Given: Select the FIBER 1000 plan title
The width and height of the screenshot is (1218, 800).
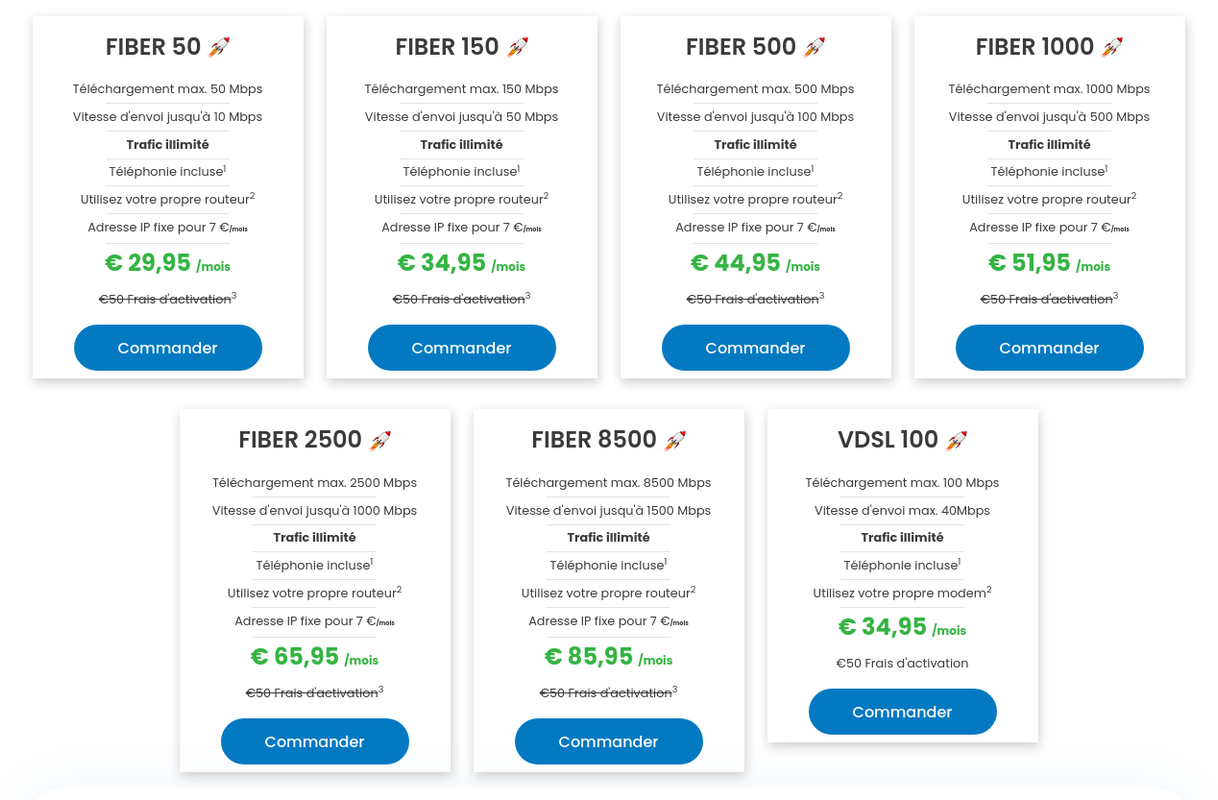Looking at the screenshot, I should click(x=1035, y=47).
